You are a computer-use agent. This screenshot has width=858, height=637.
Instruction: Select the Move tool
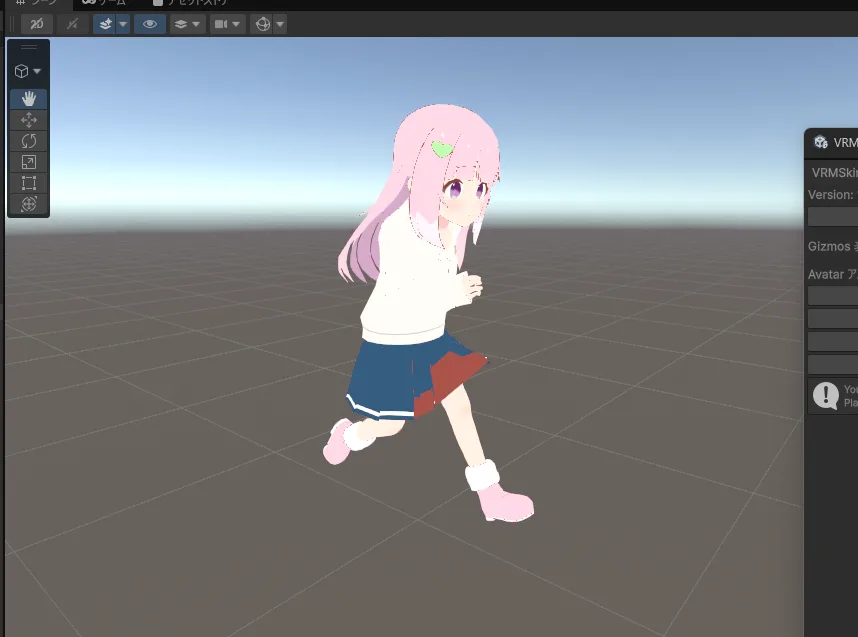point(28,120)
